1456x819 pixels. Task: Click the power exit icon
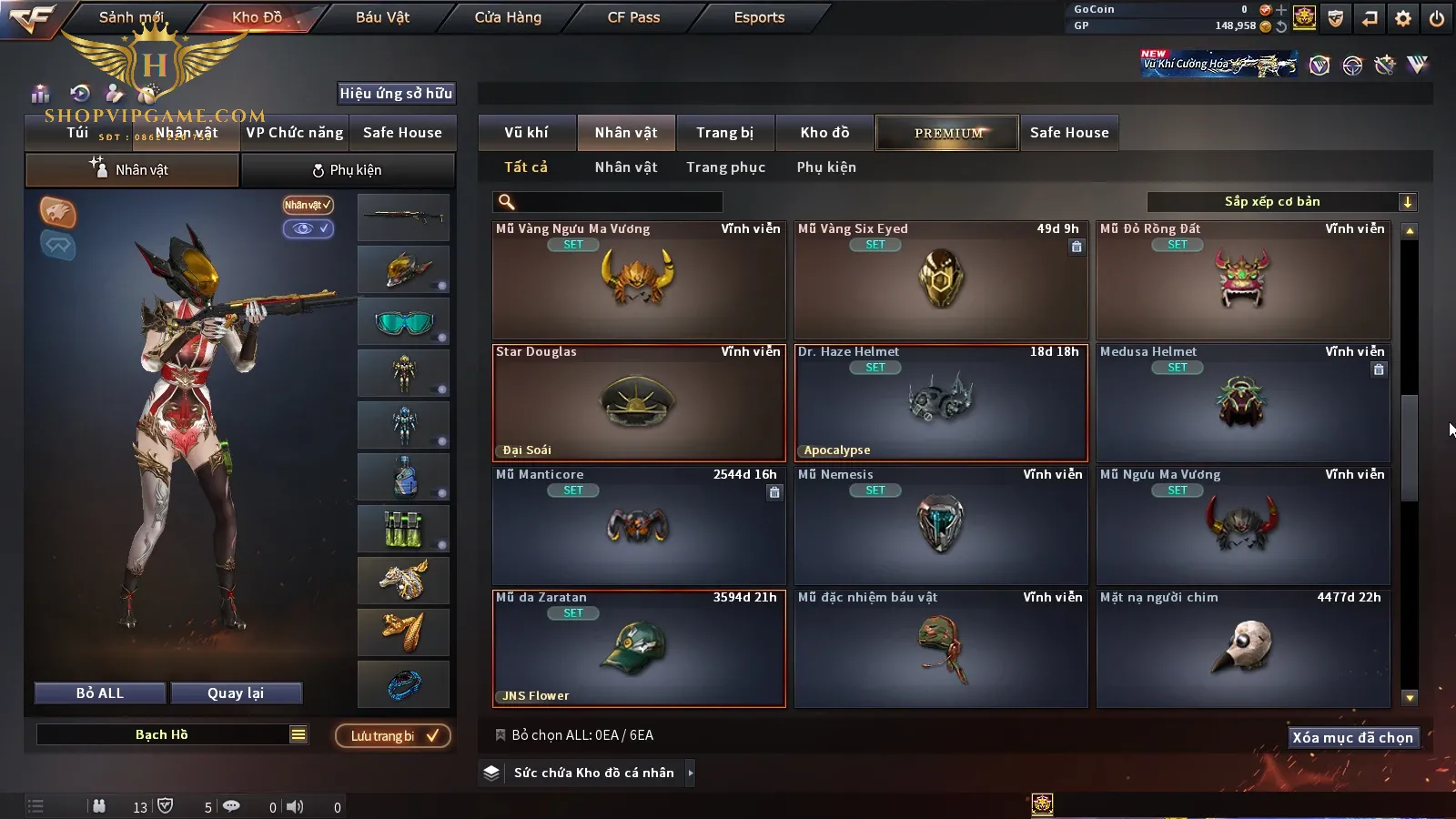[x=1437, y=18]
